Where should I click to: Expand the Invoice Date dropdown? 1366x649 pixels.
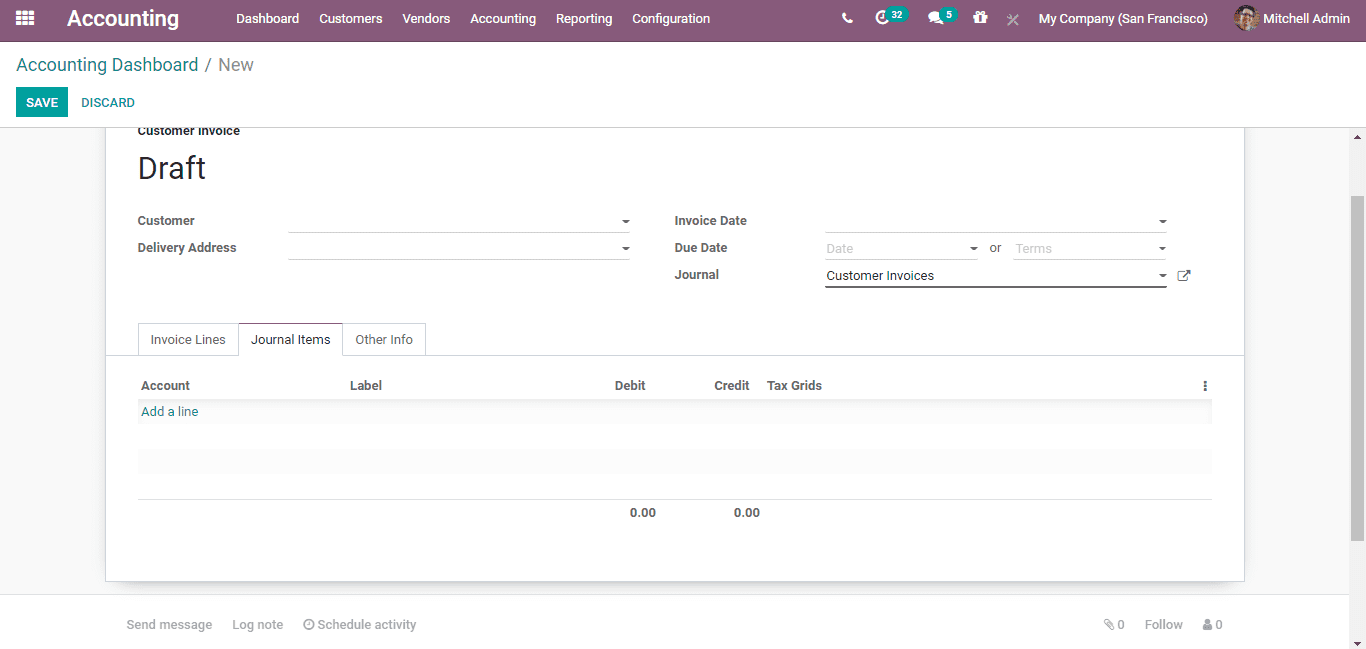coord(1161,221)
